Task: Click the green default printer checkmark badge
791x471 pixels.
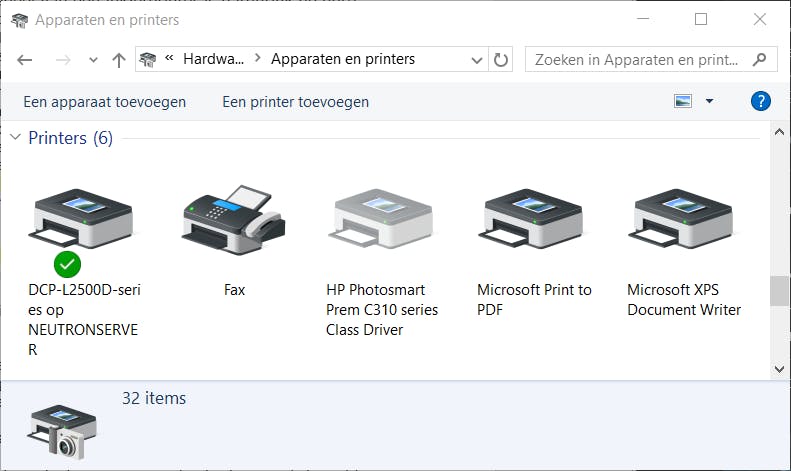Action: [x=67, y=264]
